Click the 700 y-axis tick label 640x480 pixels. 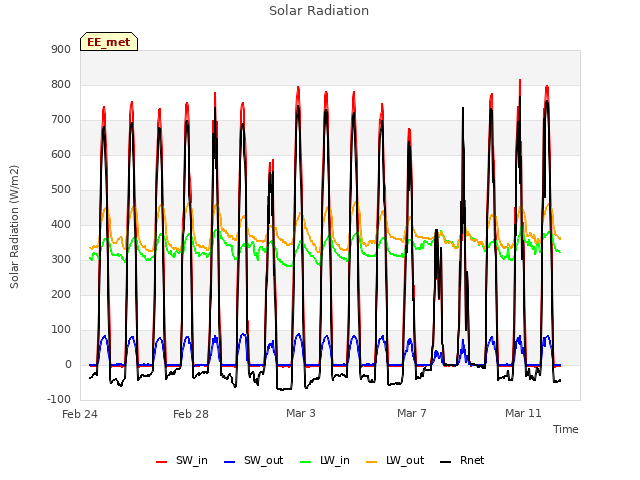tap(61, 120)
